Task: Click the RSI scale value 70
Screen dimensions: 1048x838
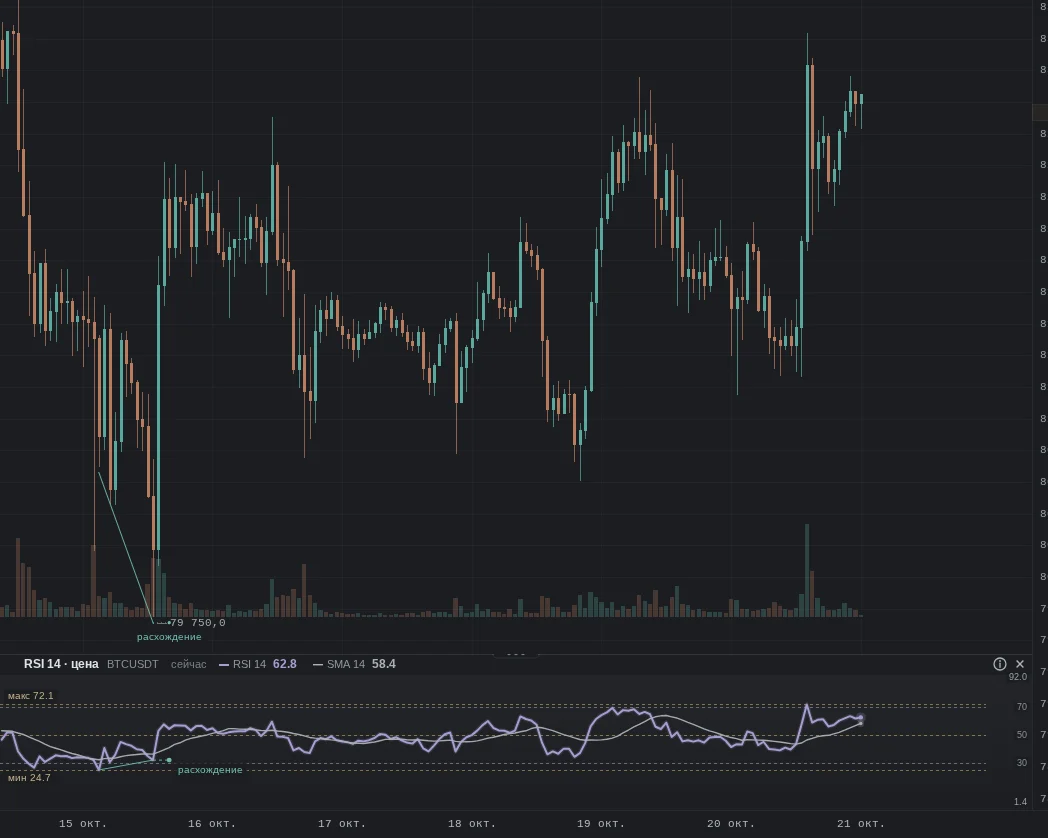Action: [1022, 706]
